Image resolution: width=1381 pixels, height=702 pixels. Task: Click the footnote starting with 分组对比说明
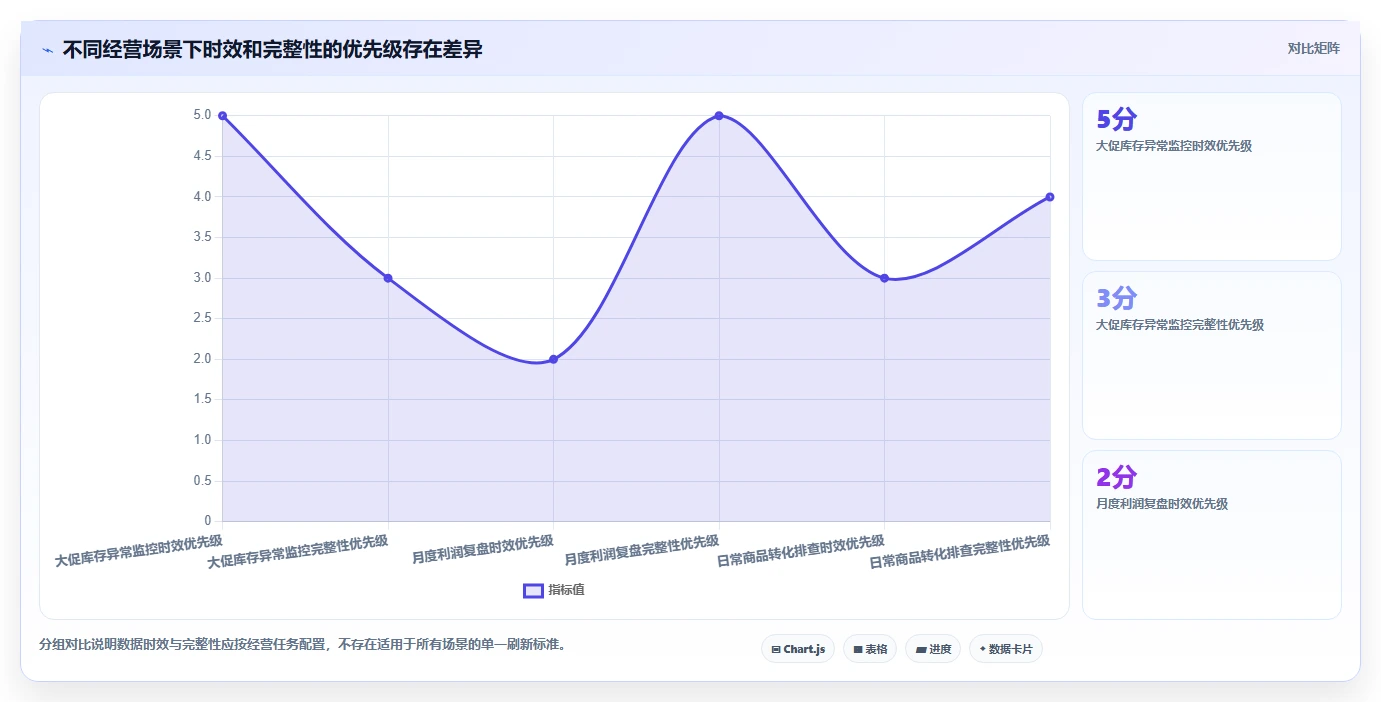[304, 644]
